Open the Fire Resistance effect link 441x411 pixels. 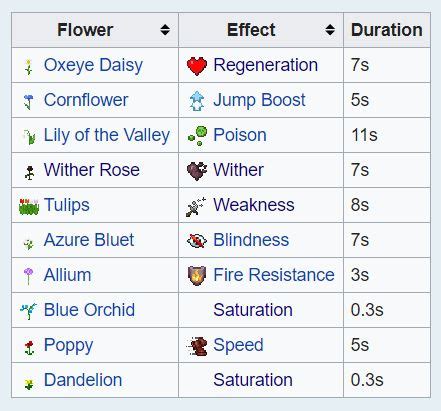pyautogui.click(x=274, y=275)
